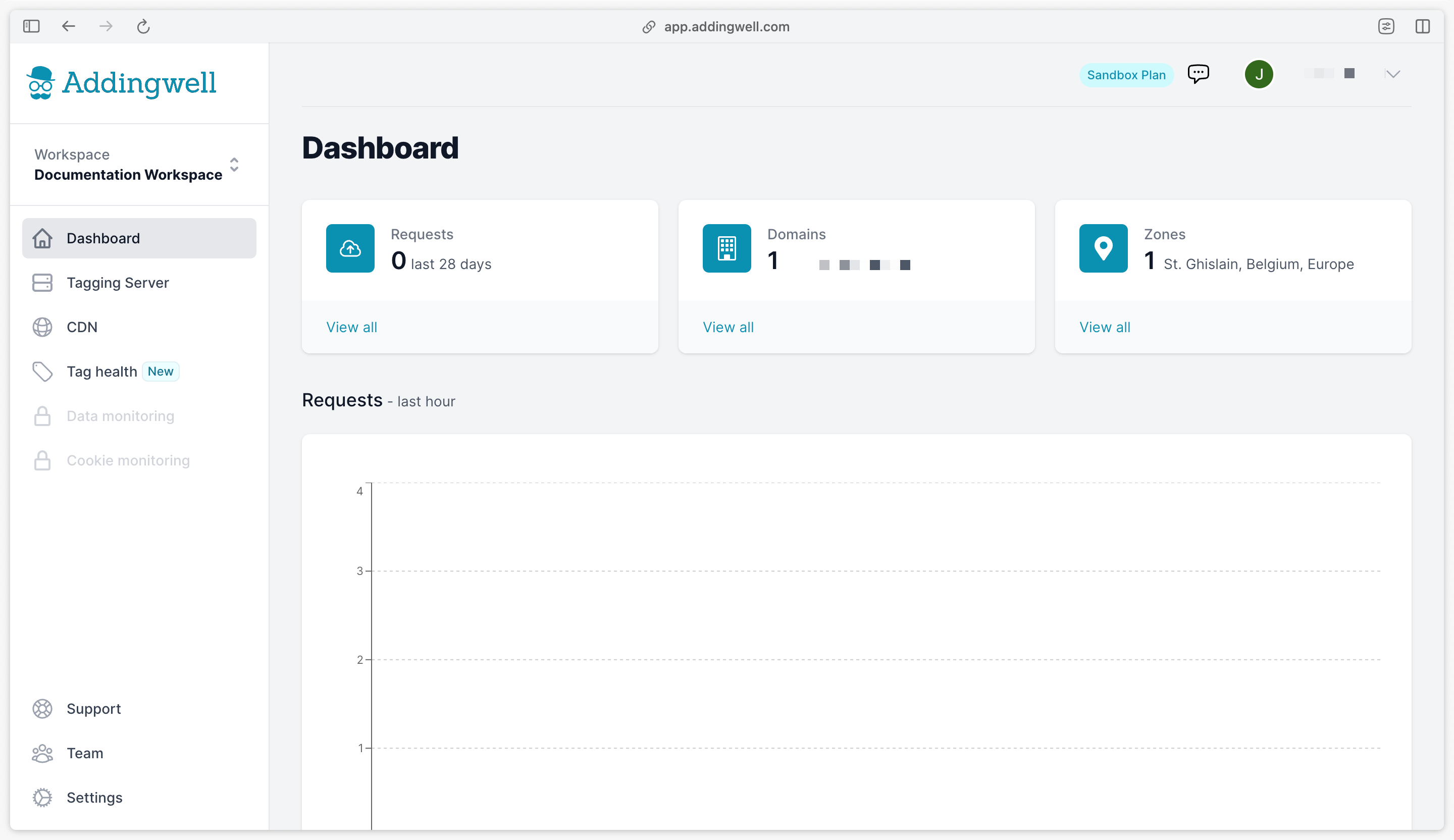This screenshot has width=1454, height=840.
Task: Toggle the browser sidebar icon
Action: [31, 26]
